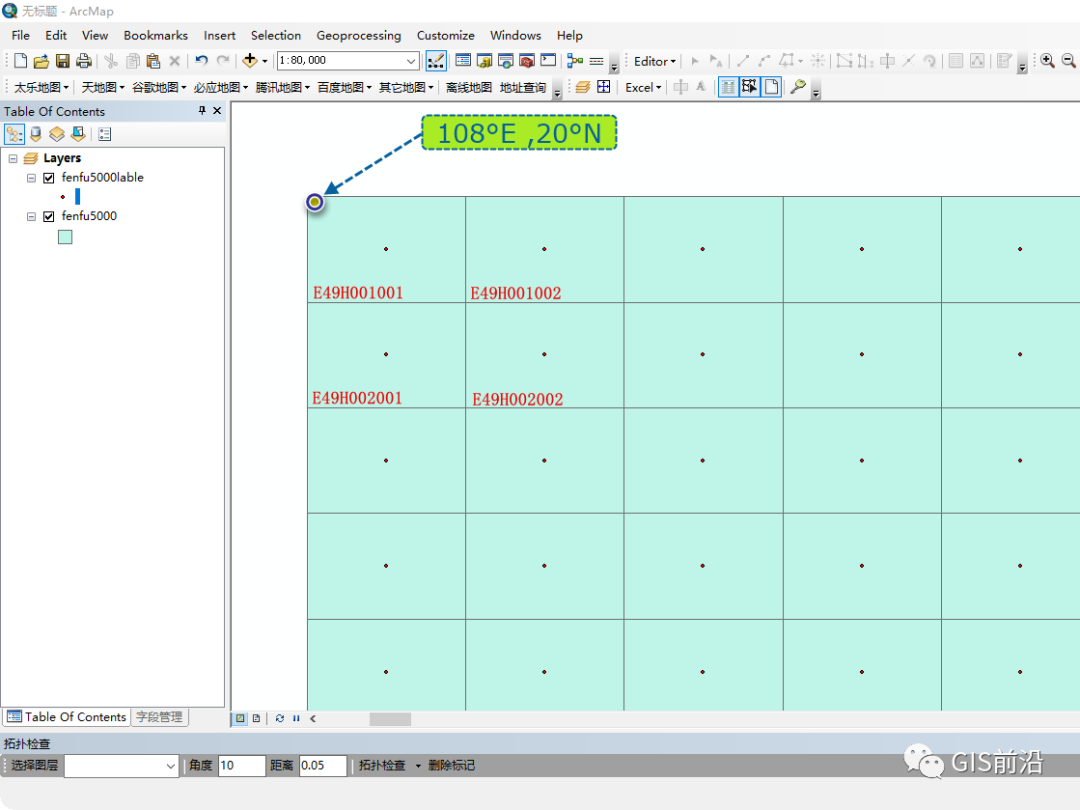Toggle the select-features-by-rectangle icon
The height and width of the screenshot is (810, 1080).
click(749, 87)
